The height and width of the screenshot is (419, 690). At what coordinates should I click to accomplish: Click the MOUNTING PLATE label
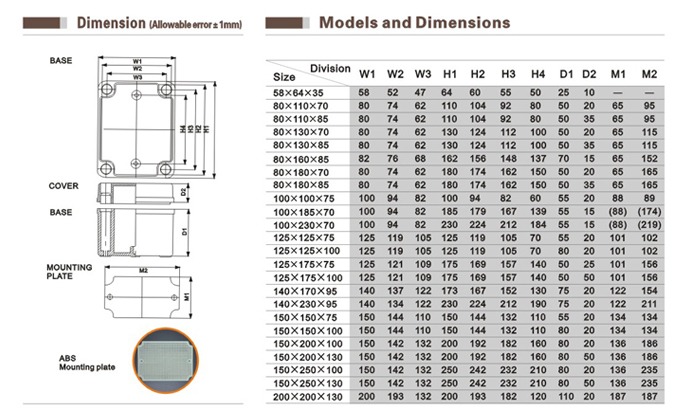tap(69, 273)
